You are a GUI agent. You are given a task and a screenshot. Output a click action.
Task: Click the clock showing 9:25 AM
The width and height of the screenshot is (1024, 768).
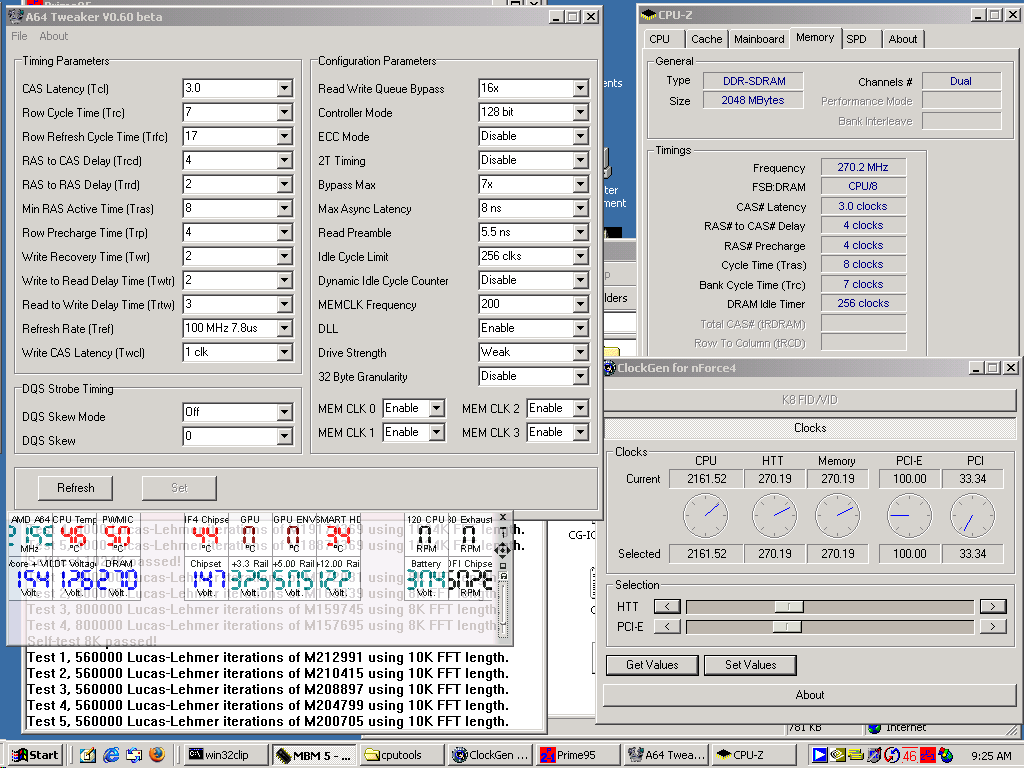[x=991, y=756]
